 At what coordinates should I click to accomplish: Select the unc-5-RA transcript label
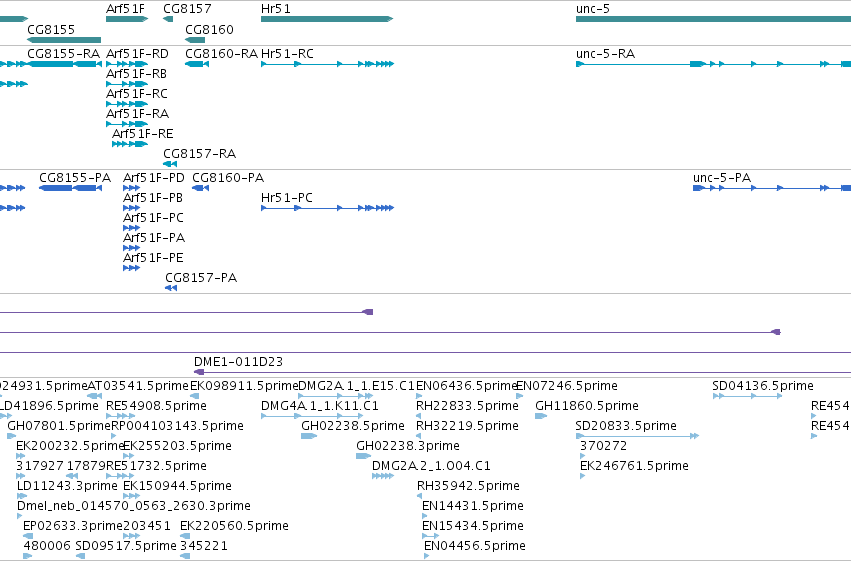point(605,54)
